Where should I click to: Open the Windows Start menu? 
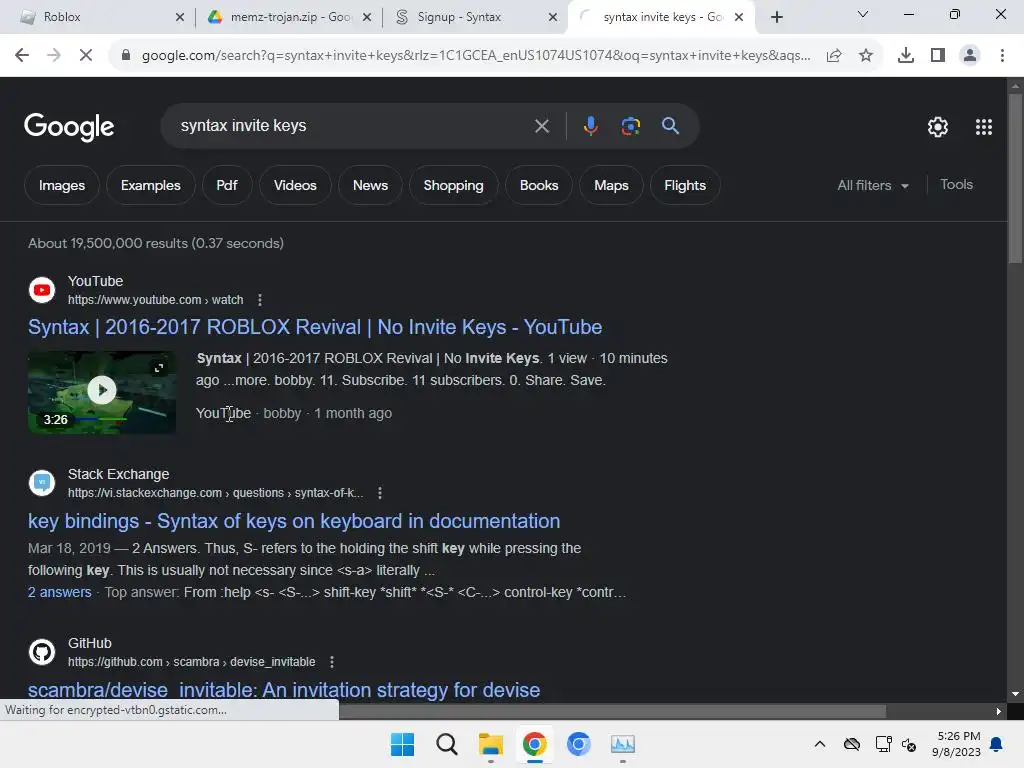pos(402,744)
